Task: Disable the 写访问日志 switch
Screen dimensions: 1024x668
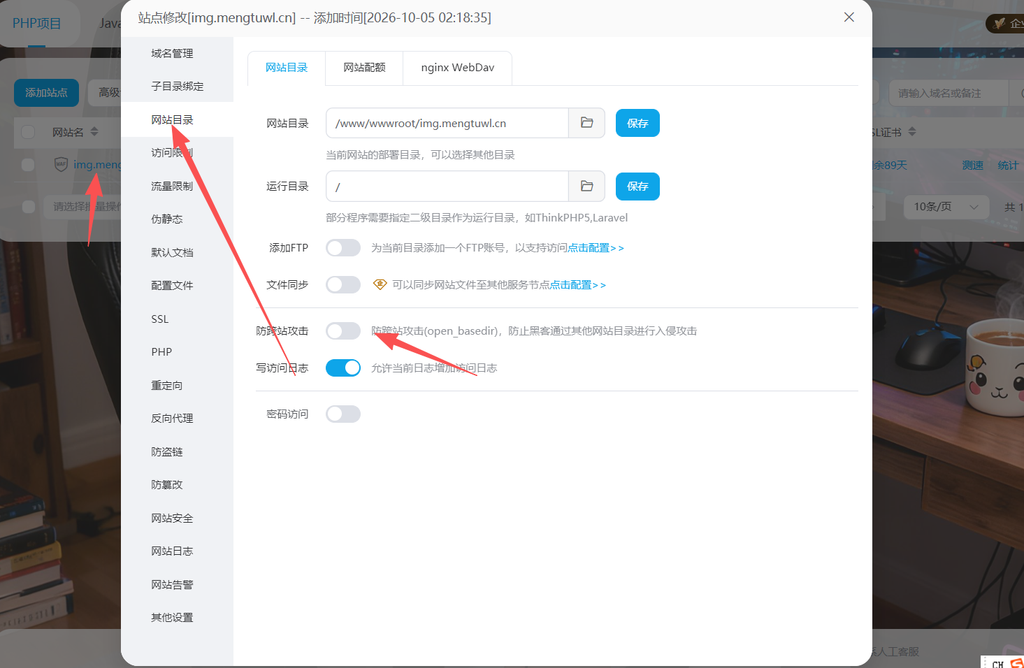Action: point(343,368)
